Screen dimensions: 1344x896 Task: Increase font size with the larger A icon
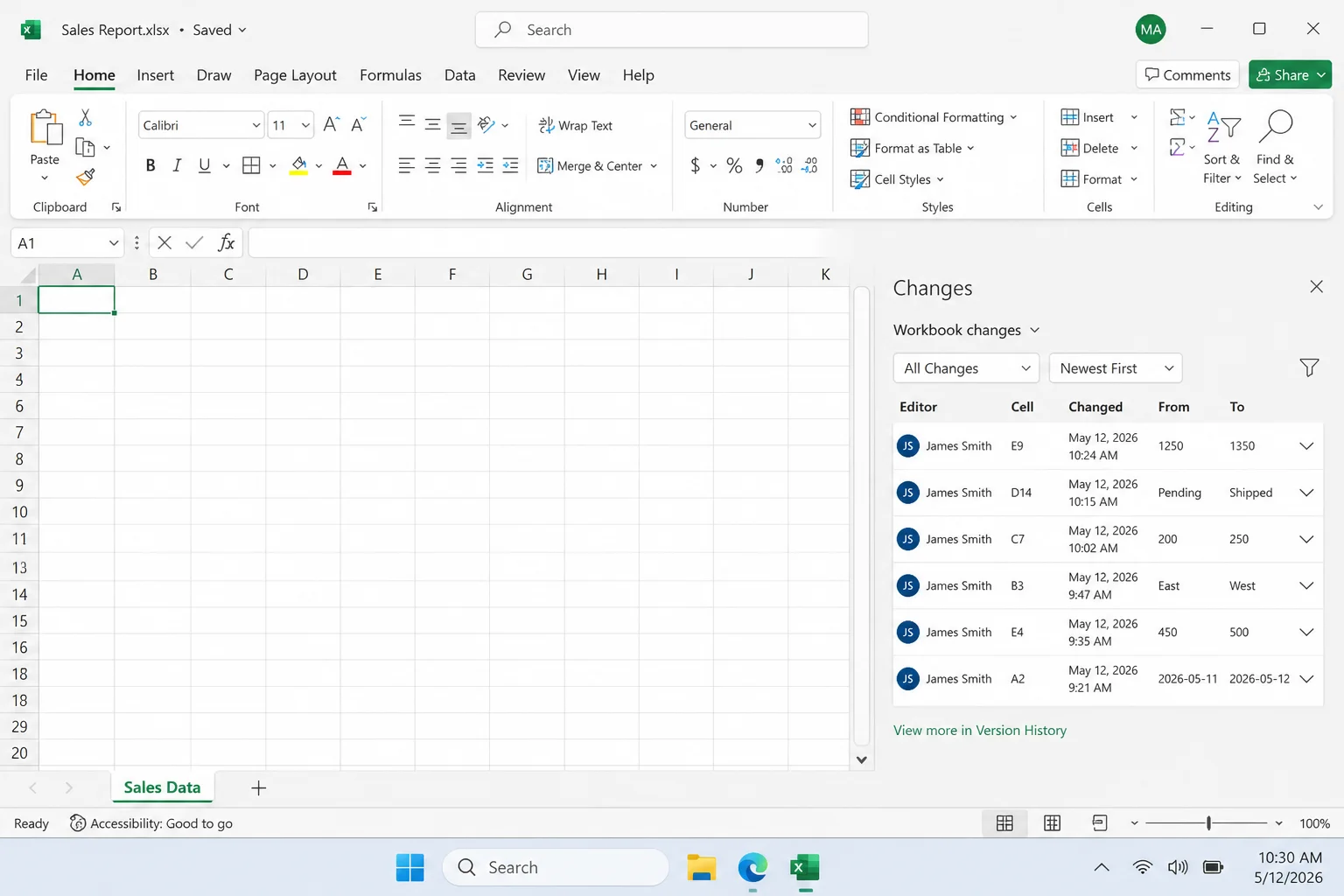[331, 124]
